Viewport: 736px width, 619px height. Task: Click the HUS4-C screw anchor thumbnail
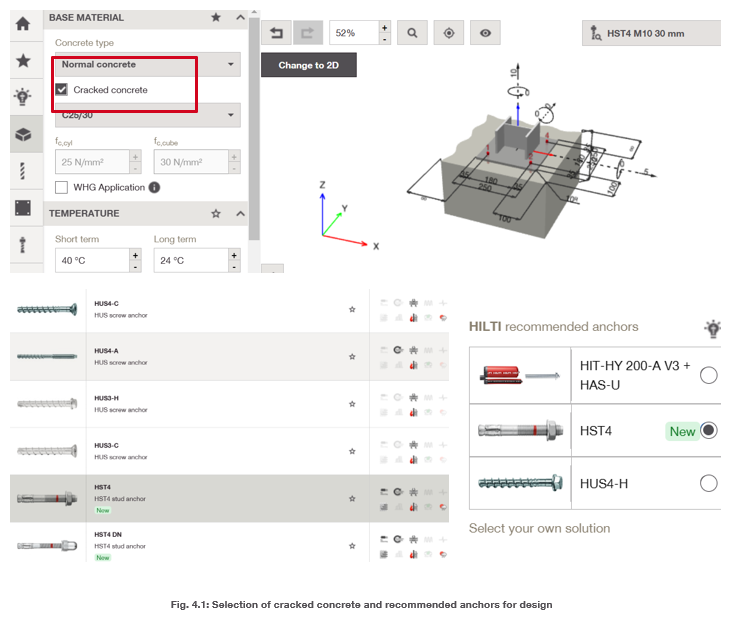point(47,309)
